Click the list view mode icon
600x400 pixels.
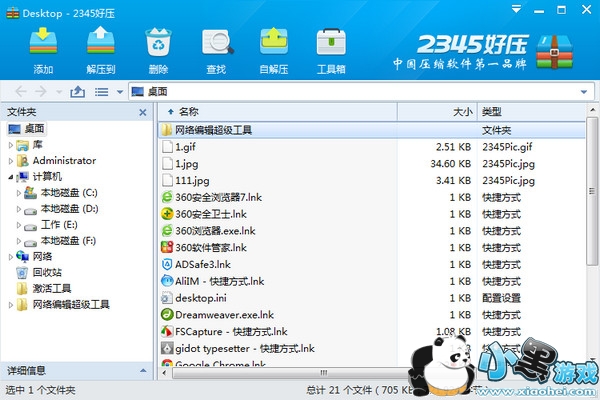(101, 92)
